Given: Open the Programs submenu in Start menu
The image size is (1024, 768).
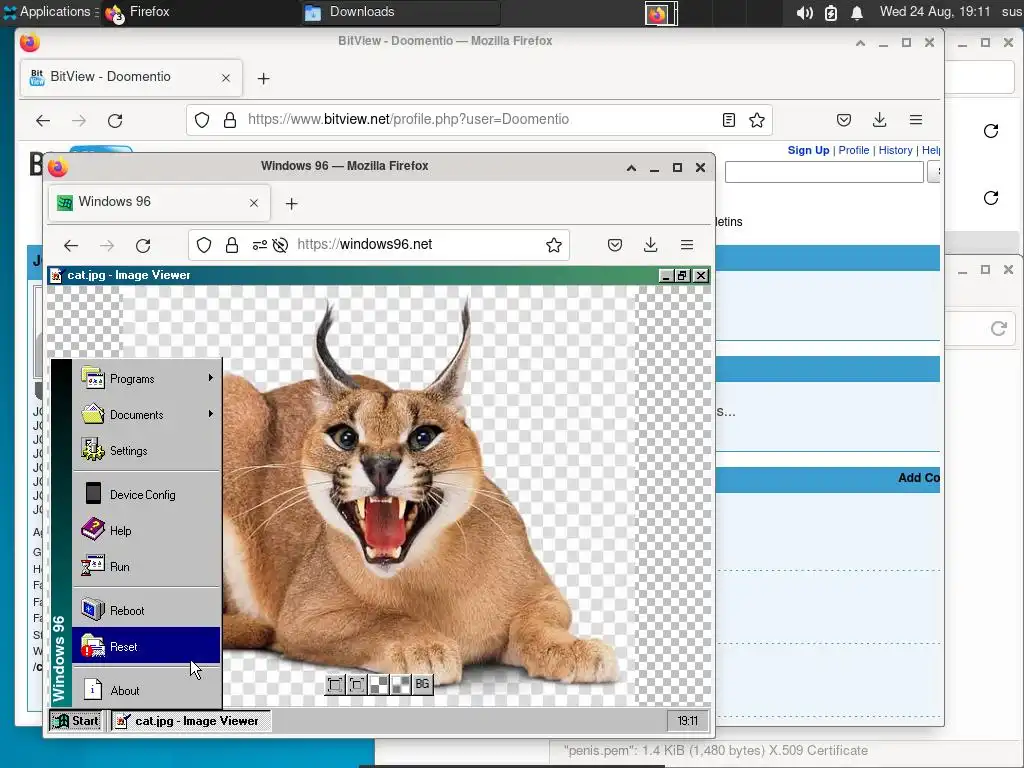Looking at the screenshot, I should (x=146, y=379).
